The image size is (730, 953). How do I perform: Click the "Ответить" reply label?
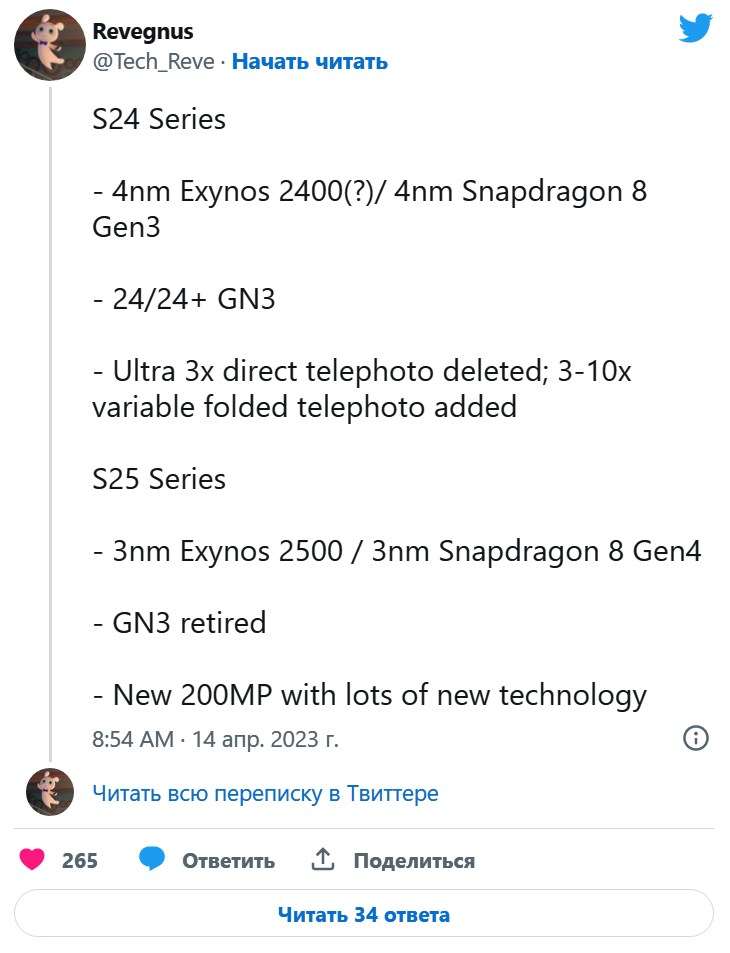[x=228, y=861]
